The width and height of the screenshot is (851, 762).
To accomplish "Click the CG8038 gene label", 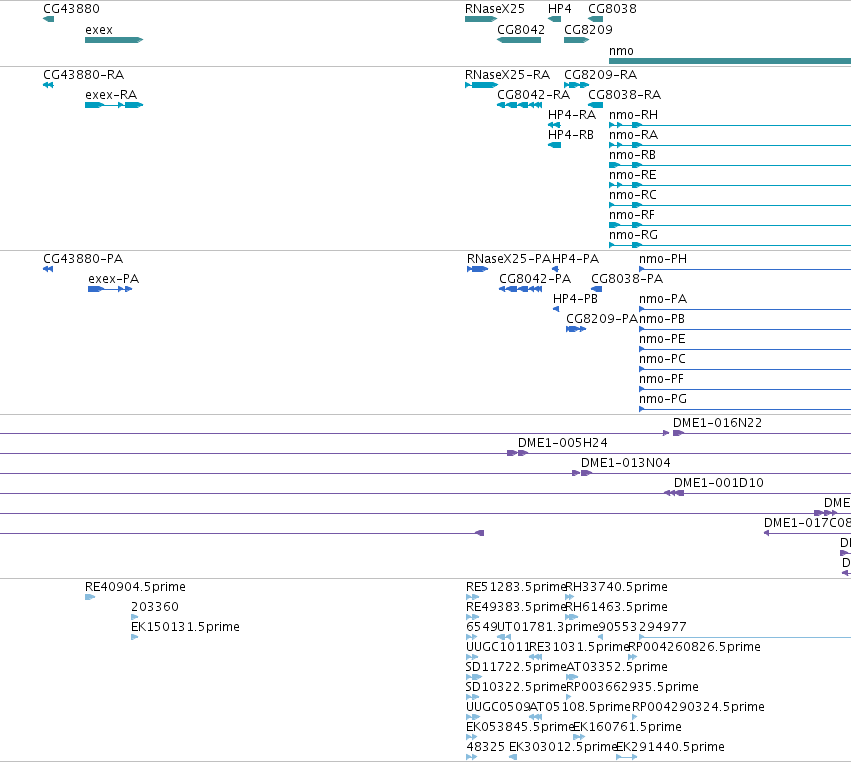I will 612,9.
